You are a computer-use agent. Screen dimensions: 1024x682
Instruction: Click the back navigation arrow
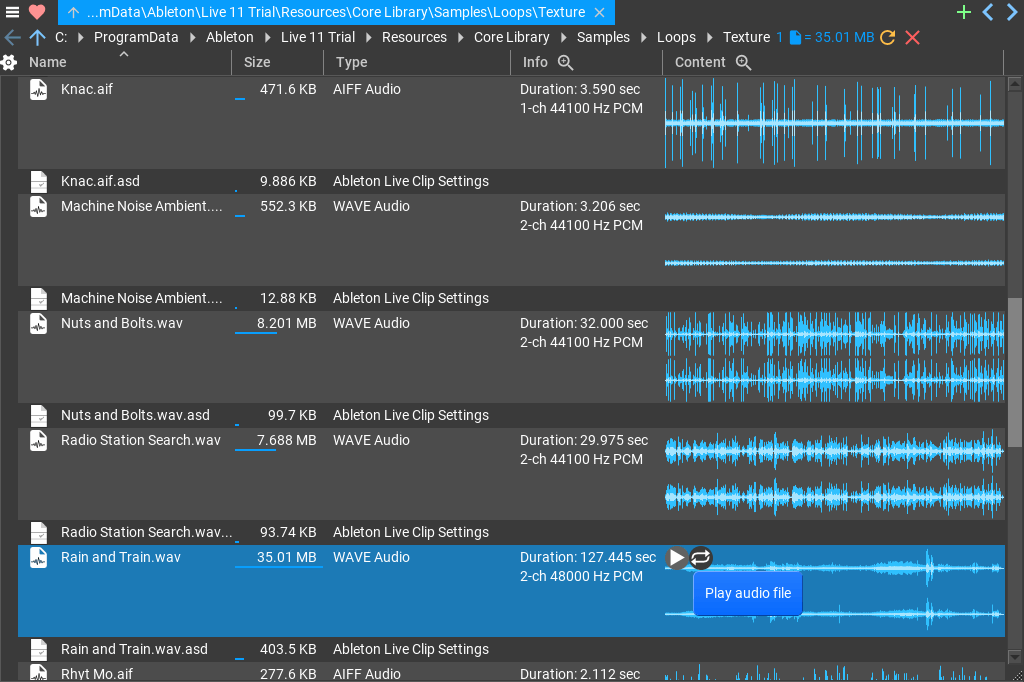pyautogui.click(x=12, y=37)
